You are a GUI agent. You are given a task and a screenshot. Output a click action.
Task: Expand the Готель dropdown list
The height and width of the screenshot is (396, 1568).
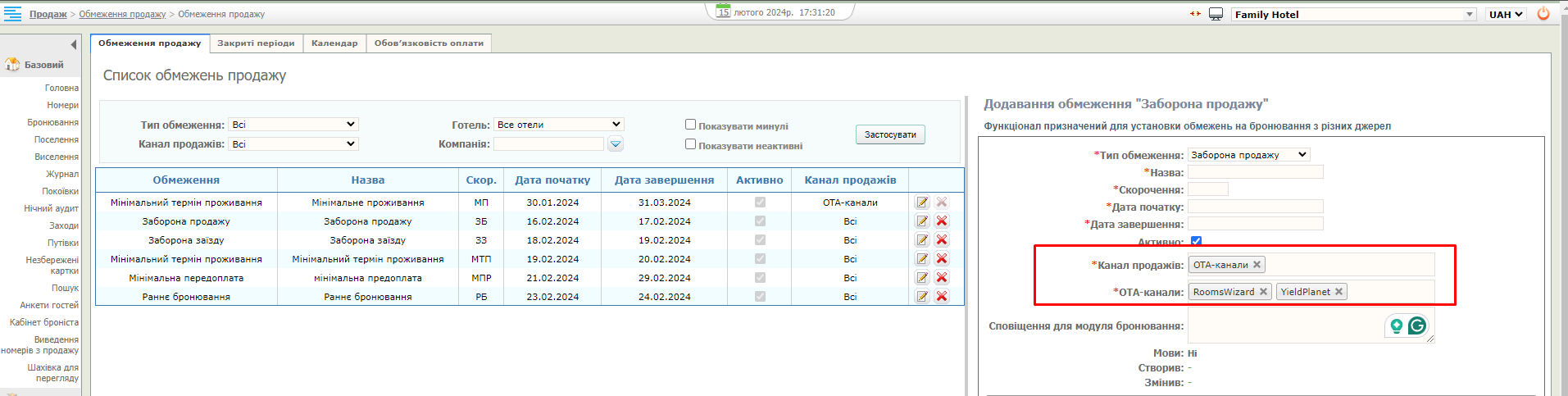click(x=559, y=125)
